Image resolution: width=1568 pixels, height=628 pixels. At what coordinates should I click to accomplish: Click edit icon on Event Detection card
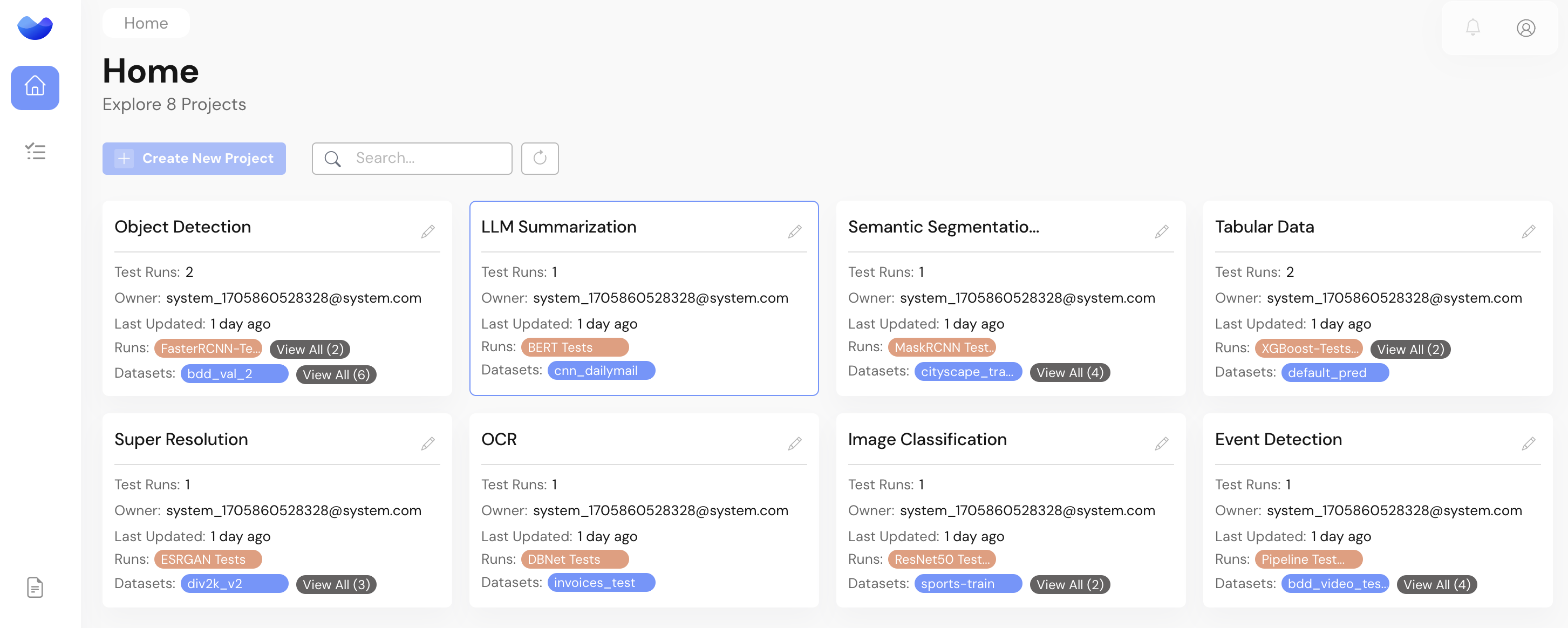(x=1528, y=443)
